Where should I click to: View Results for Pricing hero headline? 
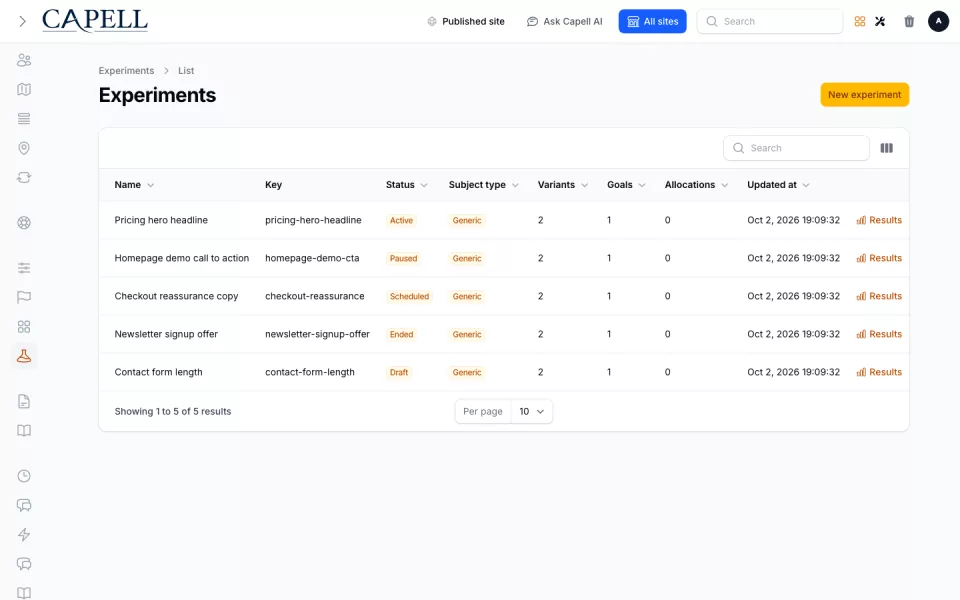coord(879,220)
